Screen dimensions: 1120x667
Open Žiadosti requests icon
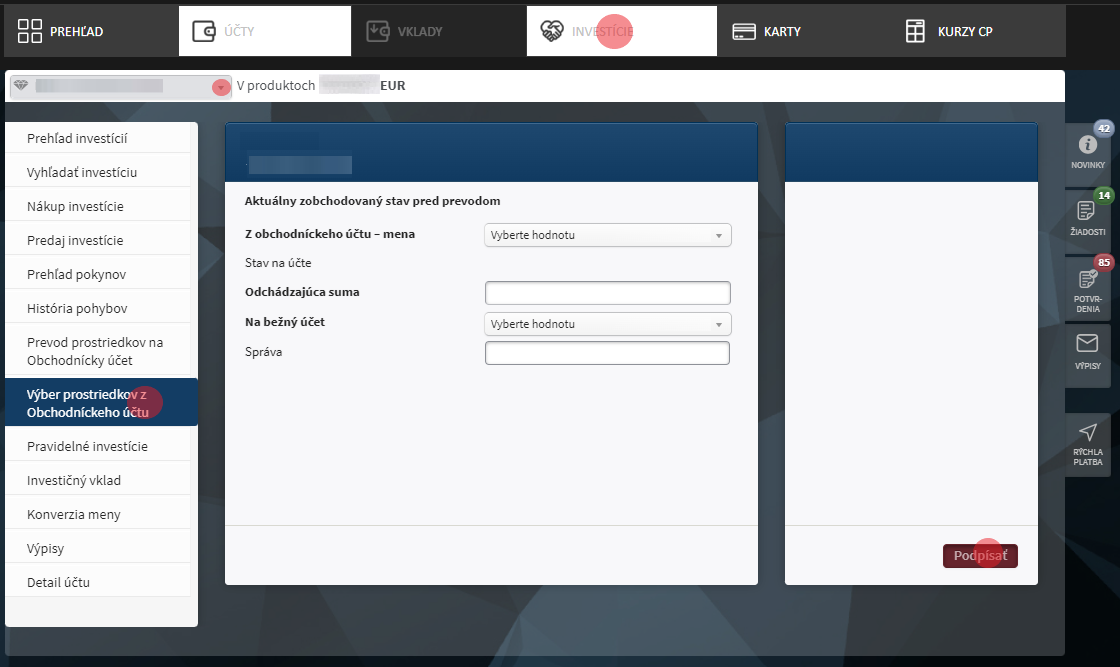pyautogui.click(x=1087, y=210)
